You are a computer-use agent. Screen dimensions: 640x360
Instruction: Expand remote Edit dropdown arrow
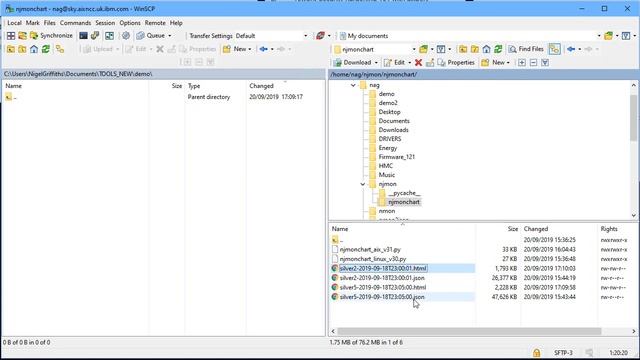click(409, 63)
